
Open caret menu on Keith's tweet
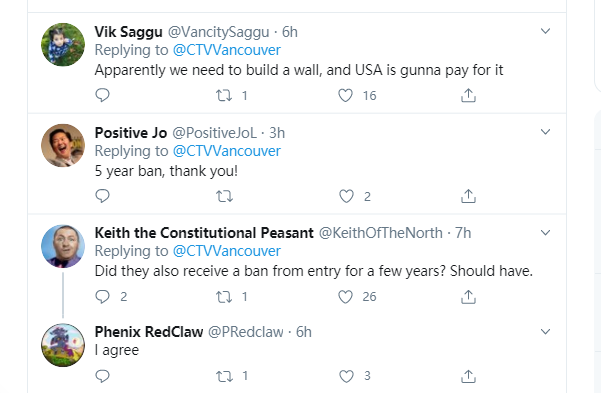545,232
